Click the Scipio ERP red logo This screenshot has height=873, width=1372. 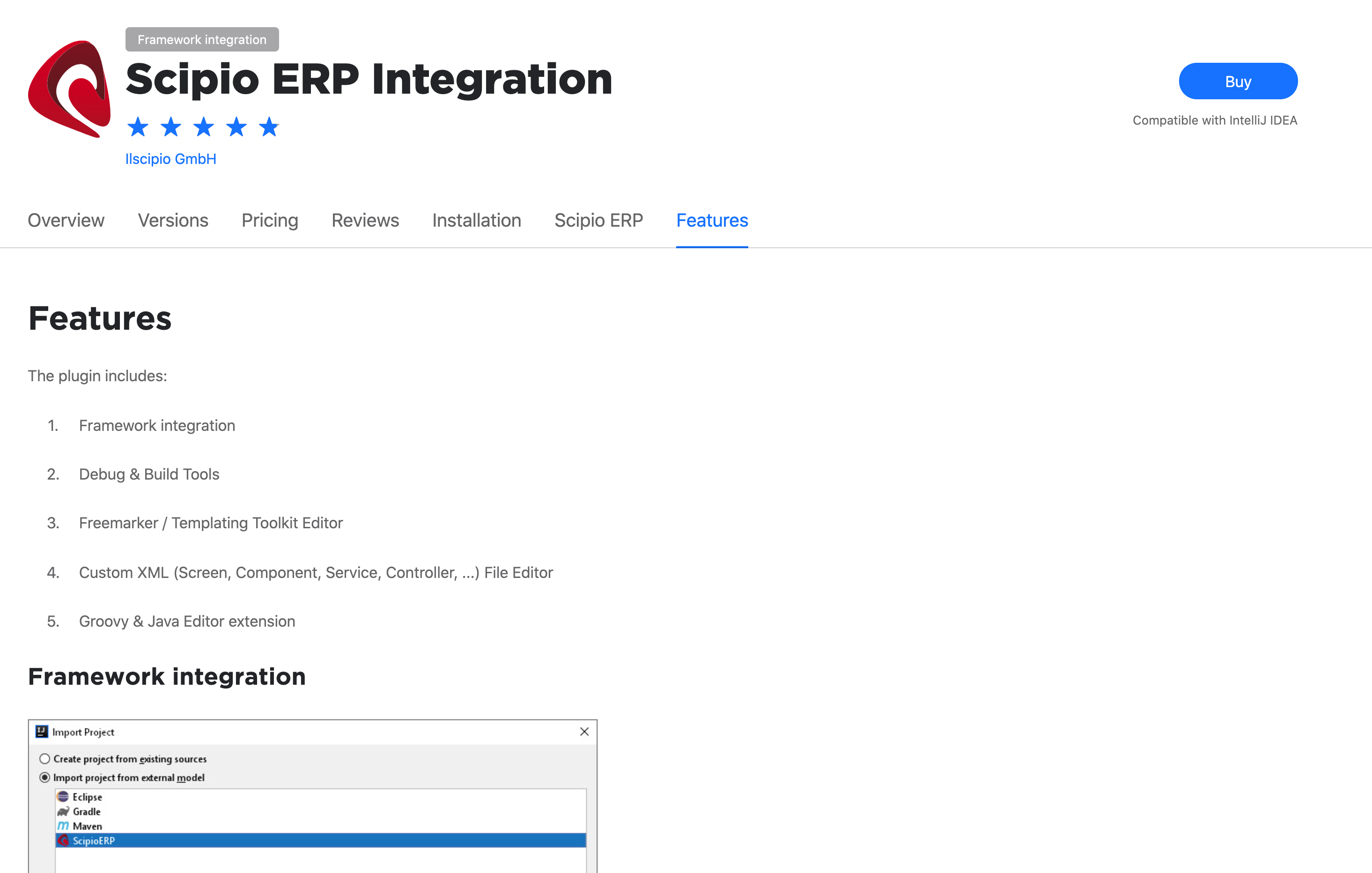69,89
